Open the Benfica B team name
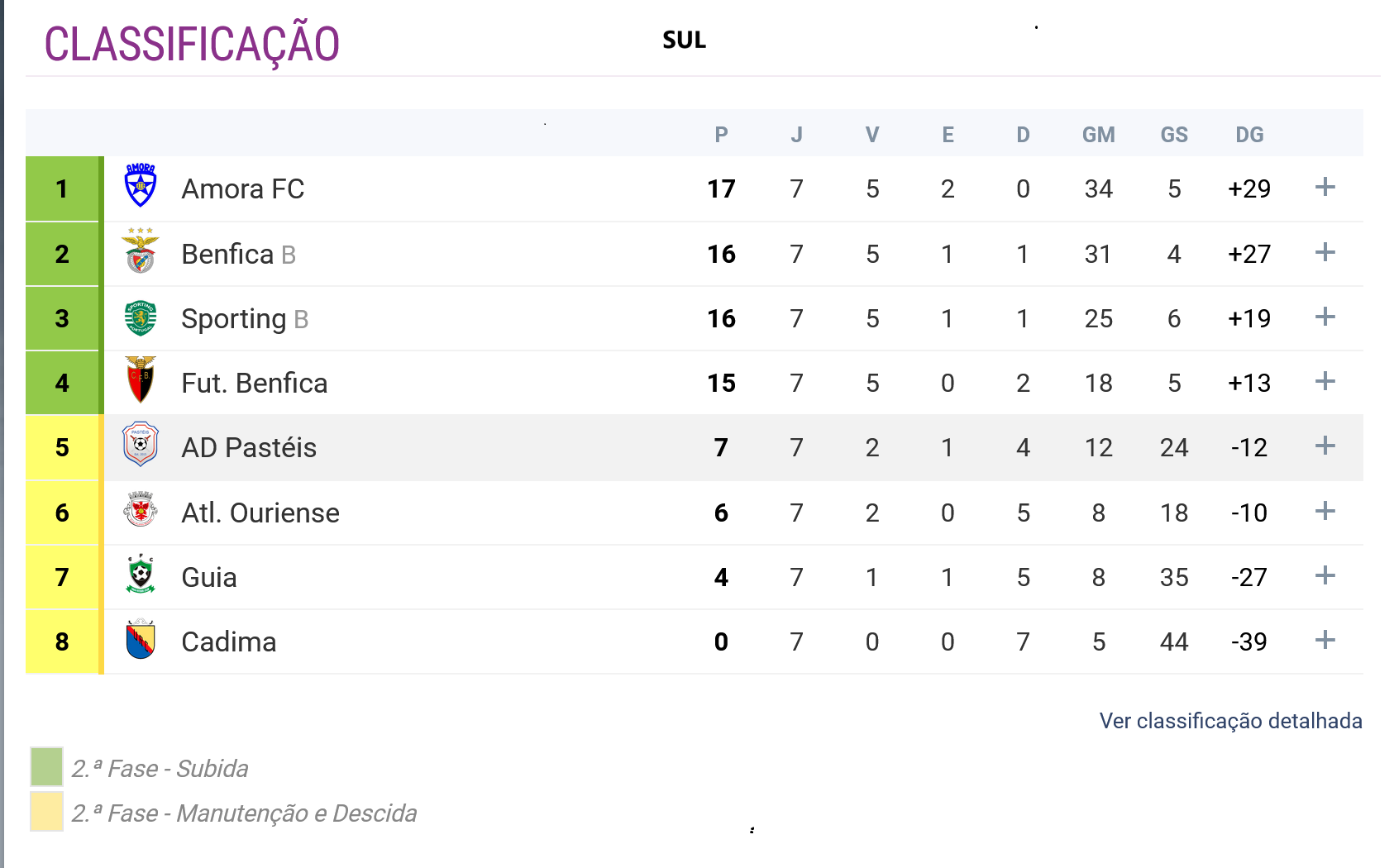 (x=238, y=254)
